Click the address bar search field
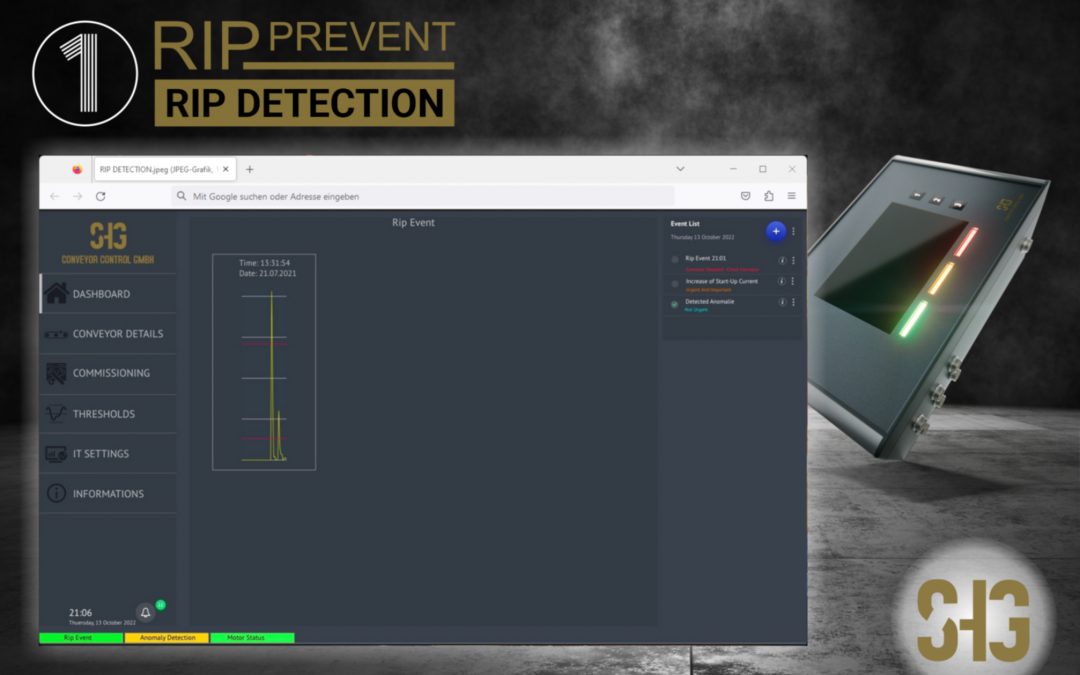This screenshot has height=675, width=1080. click(x=422, y=196)
